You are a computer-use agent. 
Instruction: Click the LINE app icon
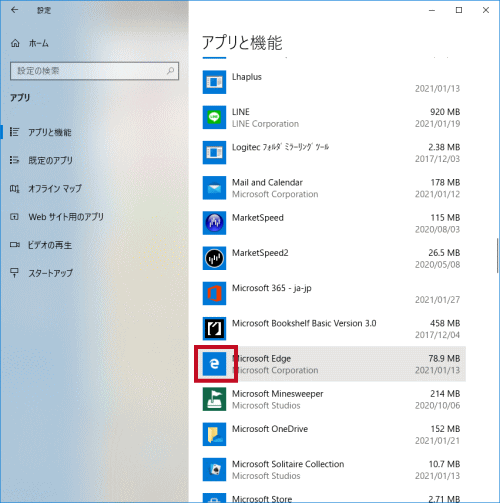tap(214, 117)
